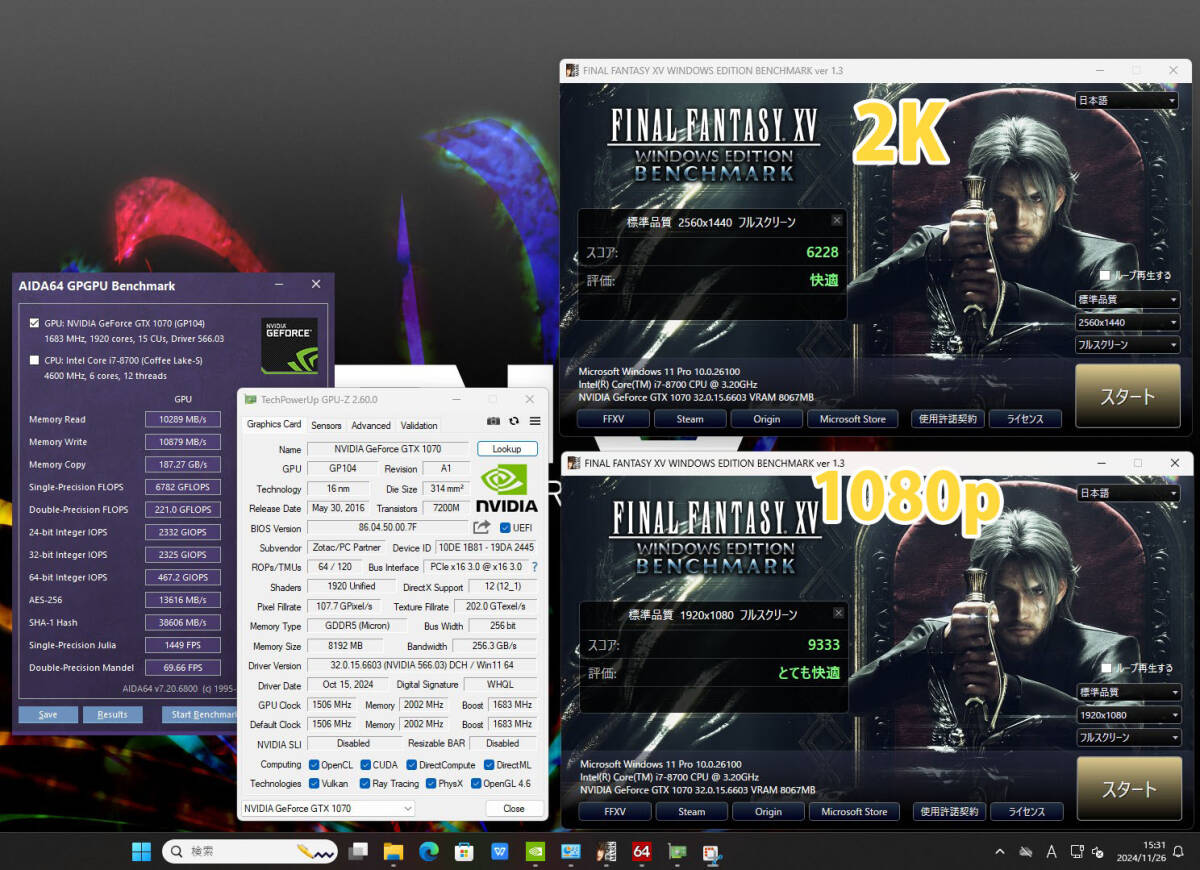Click the Lookup button in GPU-Z
Screen dimensions: 1200x870
(x=507, y=449)
